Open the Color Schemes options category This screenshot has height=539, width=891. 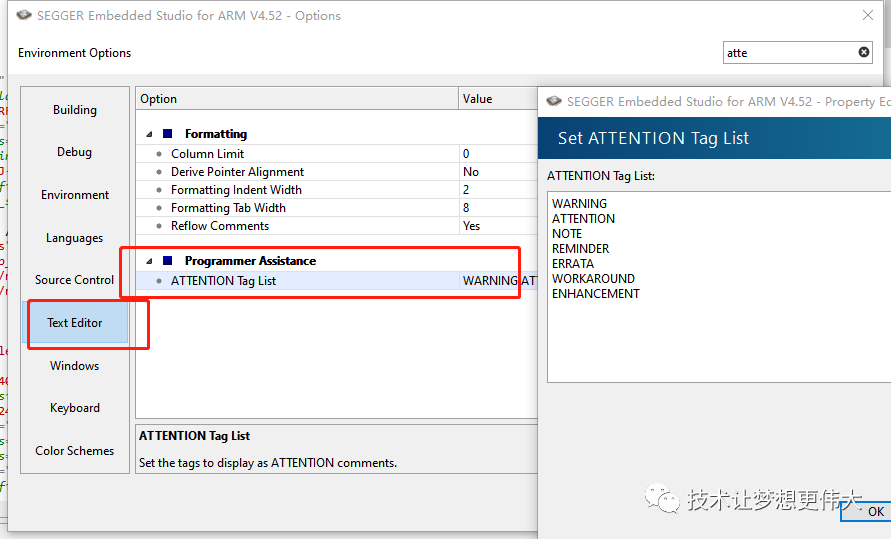pos(74,450)
